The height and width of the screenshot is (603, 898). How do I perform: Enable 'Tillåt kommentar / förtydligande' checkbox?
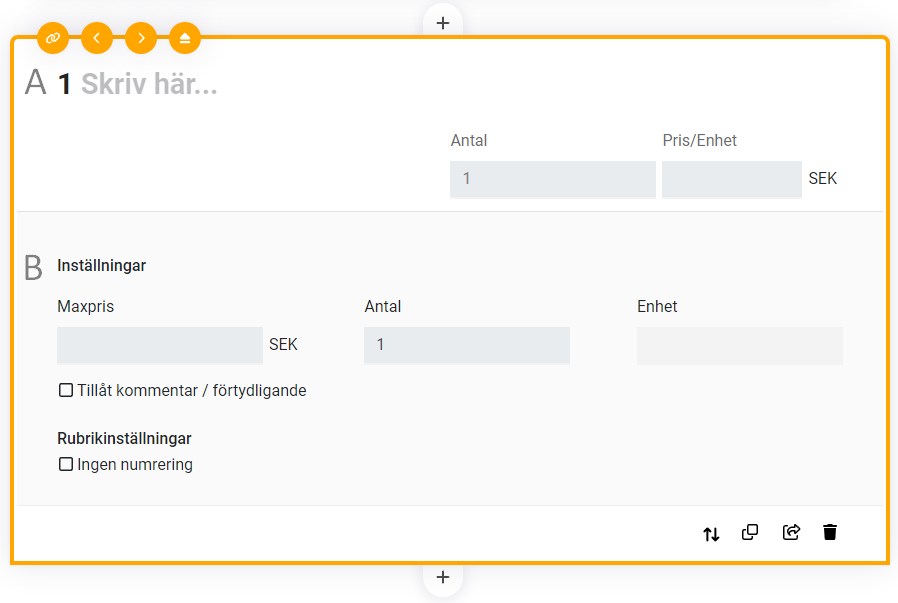coord(66,390)
